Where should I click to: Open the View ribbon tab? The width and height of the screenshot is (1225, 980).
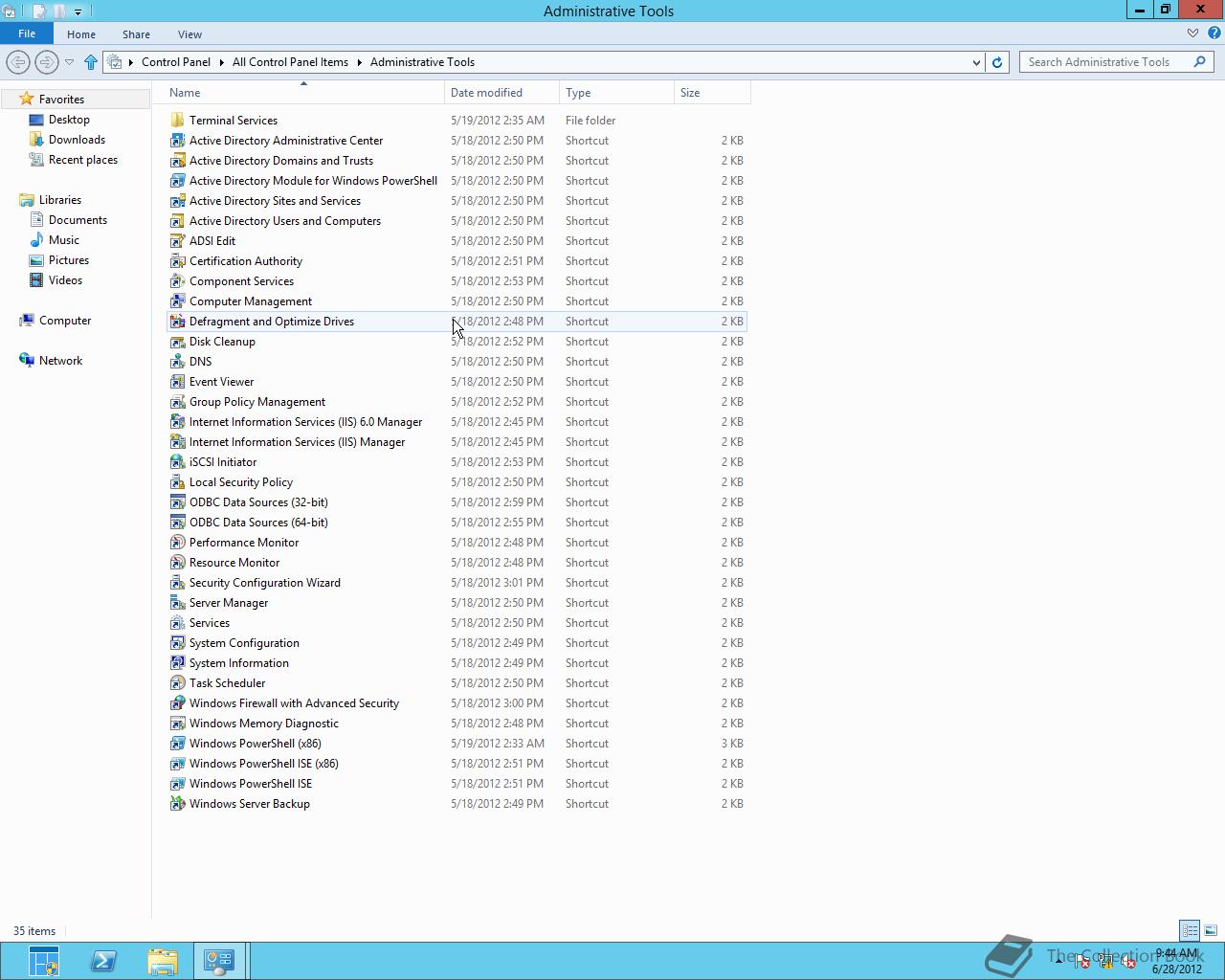click(189, 34)
